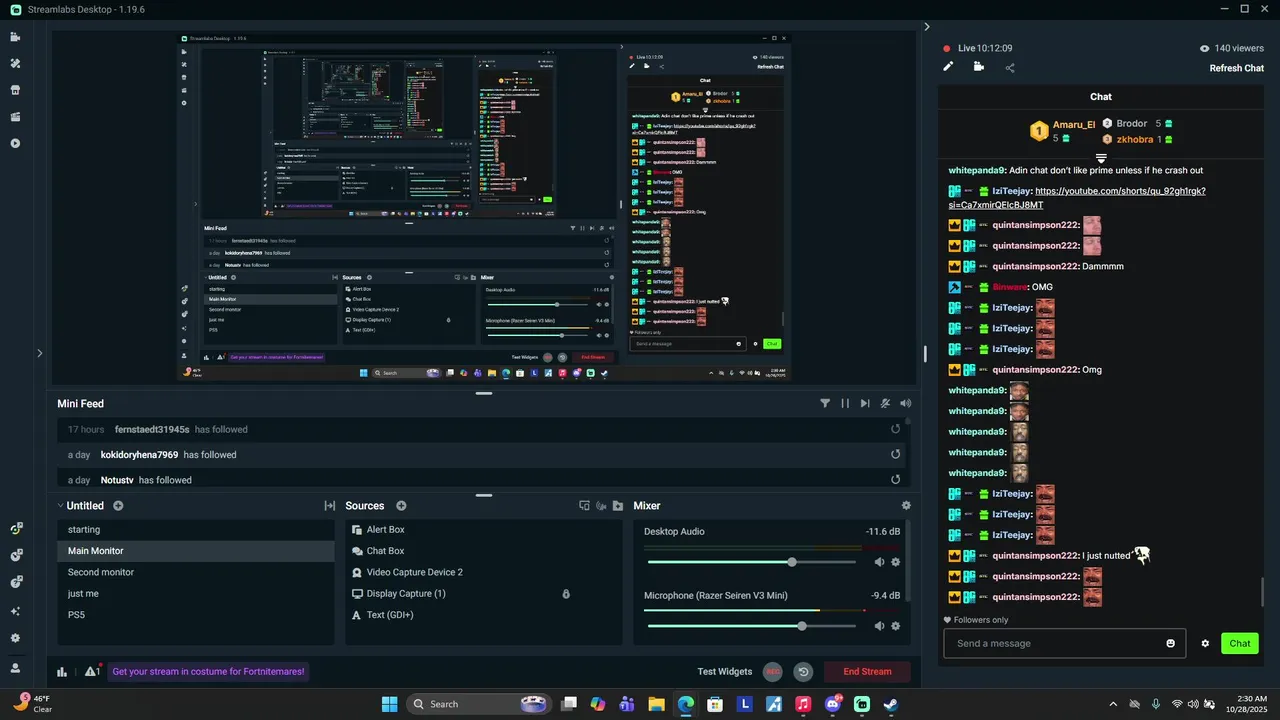Switch to Second monitor scene

[196, 573]
